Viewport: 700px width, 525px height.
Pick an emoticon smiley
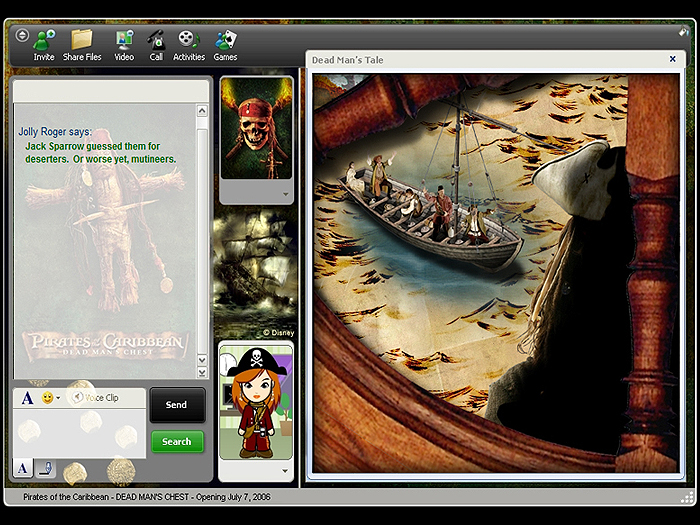click(47, 397)
